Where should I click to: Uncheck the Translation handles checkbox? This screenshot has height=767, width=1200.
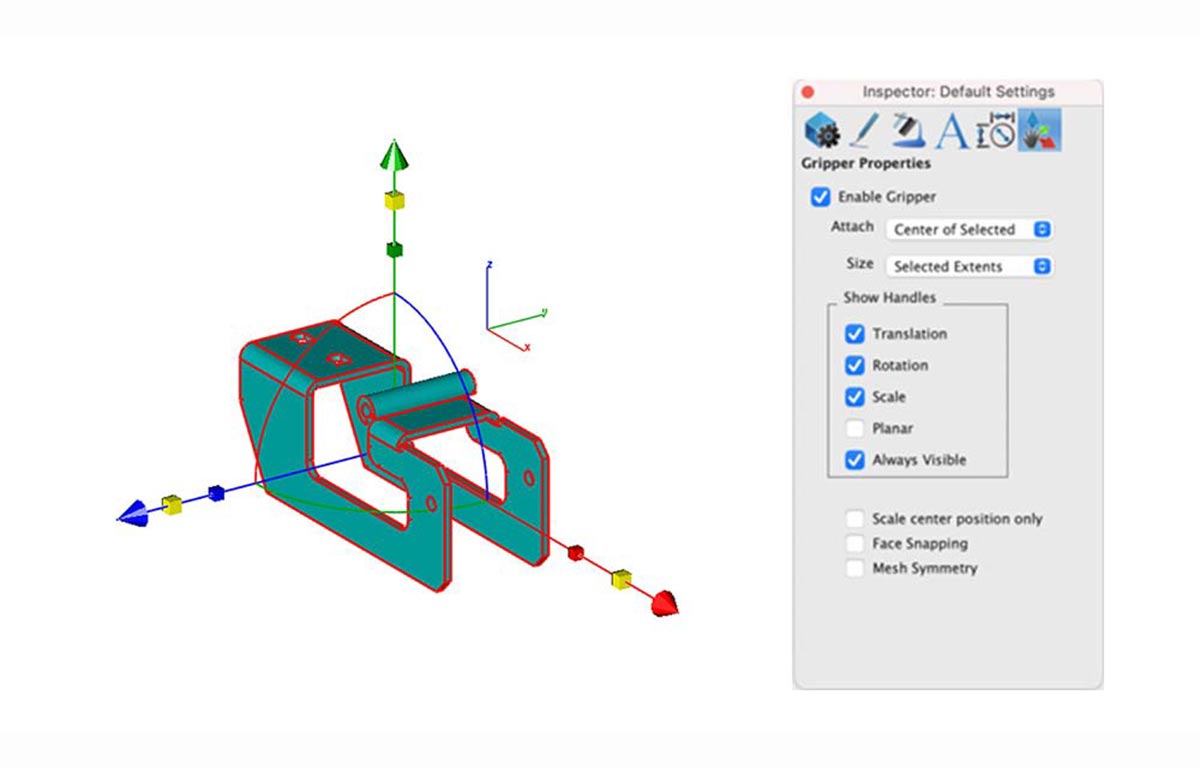pos(856,333)
